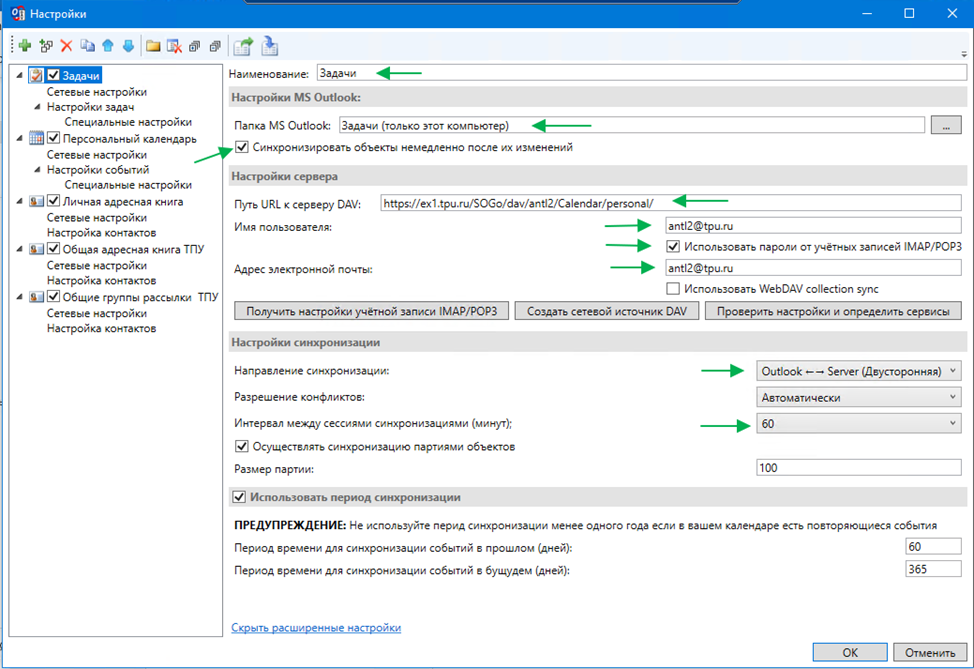The image size is (974, 669).
Task: Move the profile down with the blue down arrow
Action: [129, 45]
